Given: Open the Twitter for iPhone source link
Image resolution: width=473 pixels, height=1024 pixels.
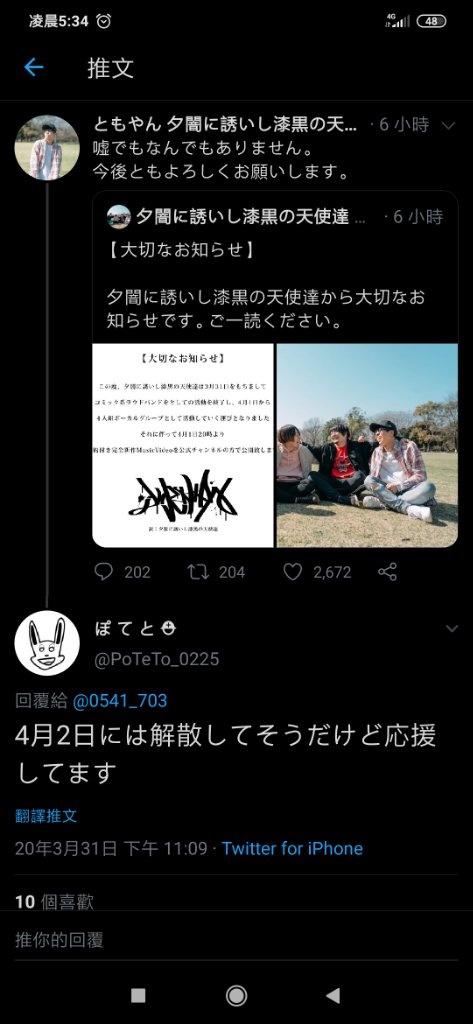Looking at the screenshot, I should [292, 848].
